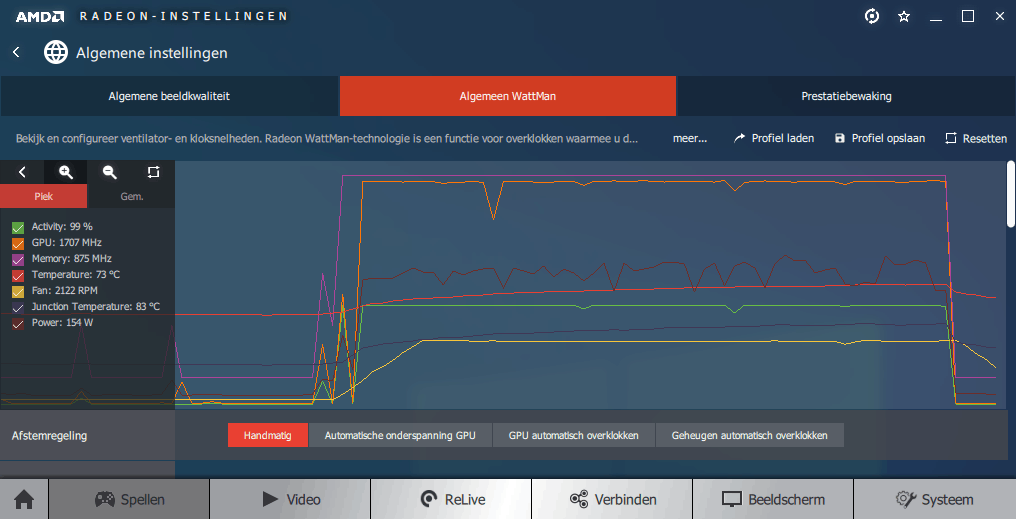Open the ReLive section
The image size is (1016, 519).
451,500
